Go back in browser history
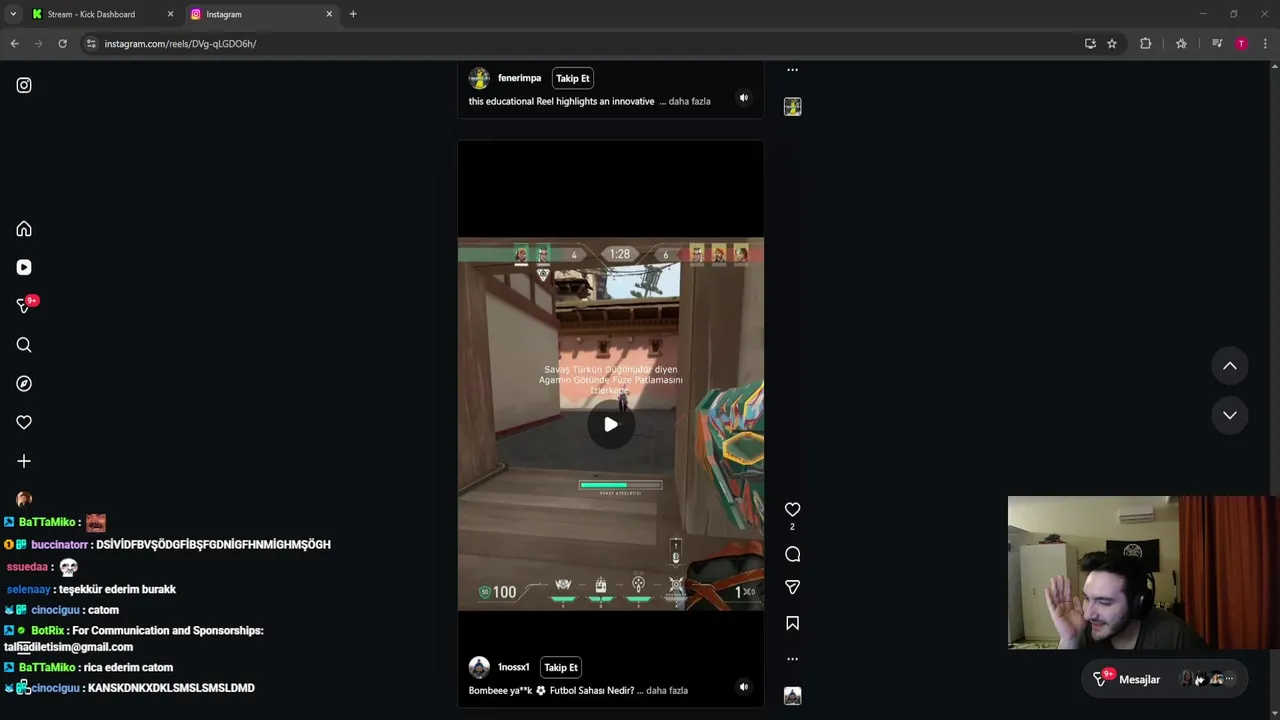This screenshot has width=1280, height=720. [x=14, y=44]
